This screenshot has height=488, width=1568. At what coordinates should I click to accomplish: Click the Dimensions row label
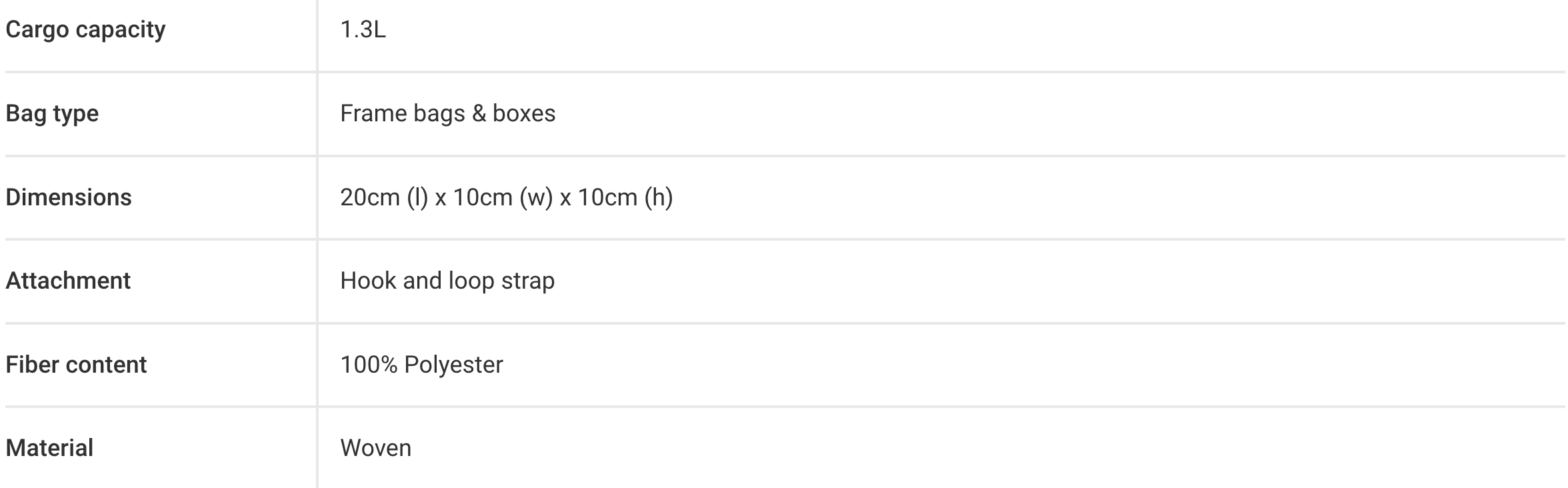69,198
